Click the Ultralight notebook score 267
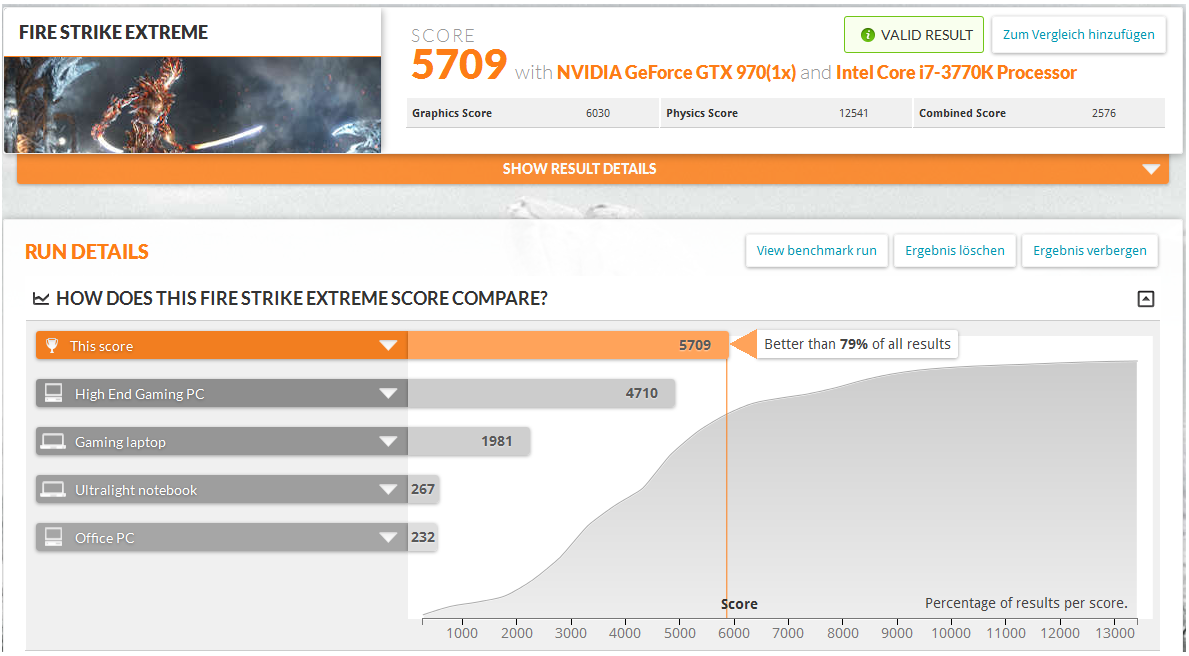The image size is (1189, 656). [423, 489]
